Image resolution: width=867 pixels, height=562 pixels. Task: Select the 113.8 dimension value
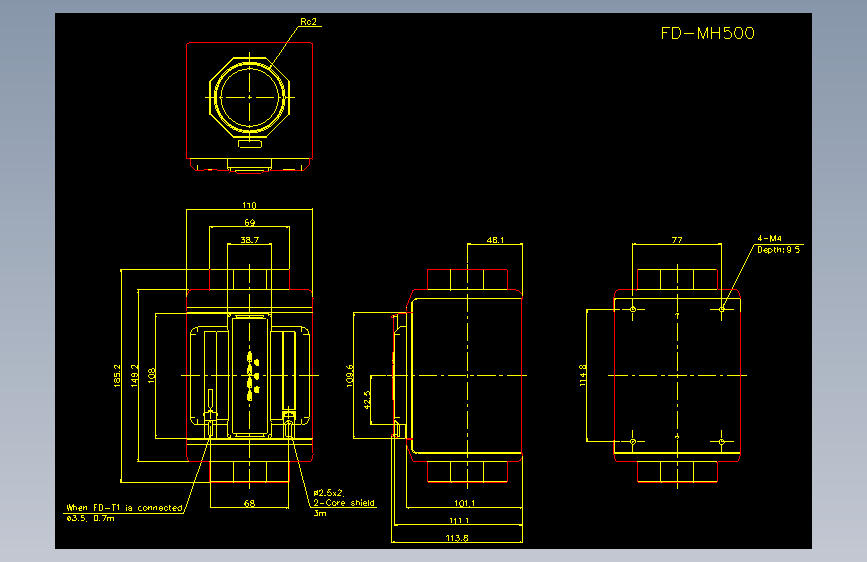pos(457,538)
